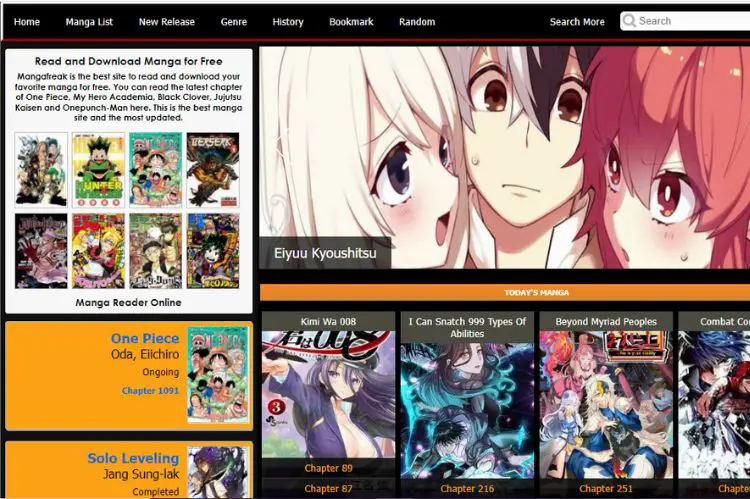
Task: Open the Bookmark page
Action: pos(351,22)
